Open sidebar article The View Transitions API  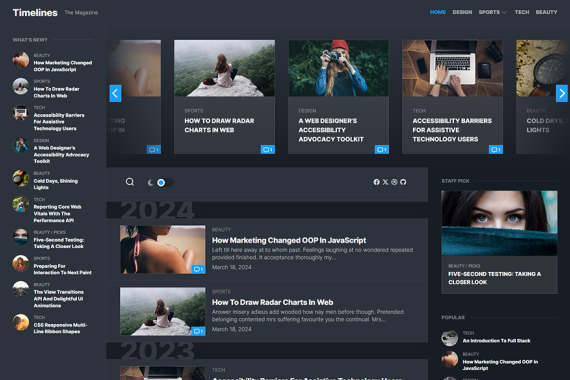coord(59,299)
